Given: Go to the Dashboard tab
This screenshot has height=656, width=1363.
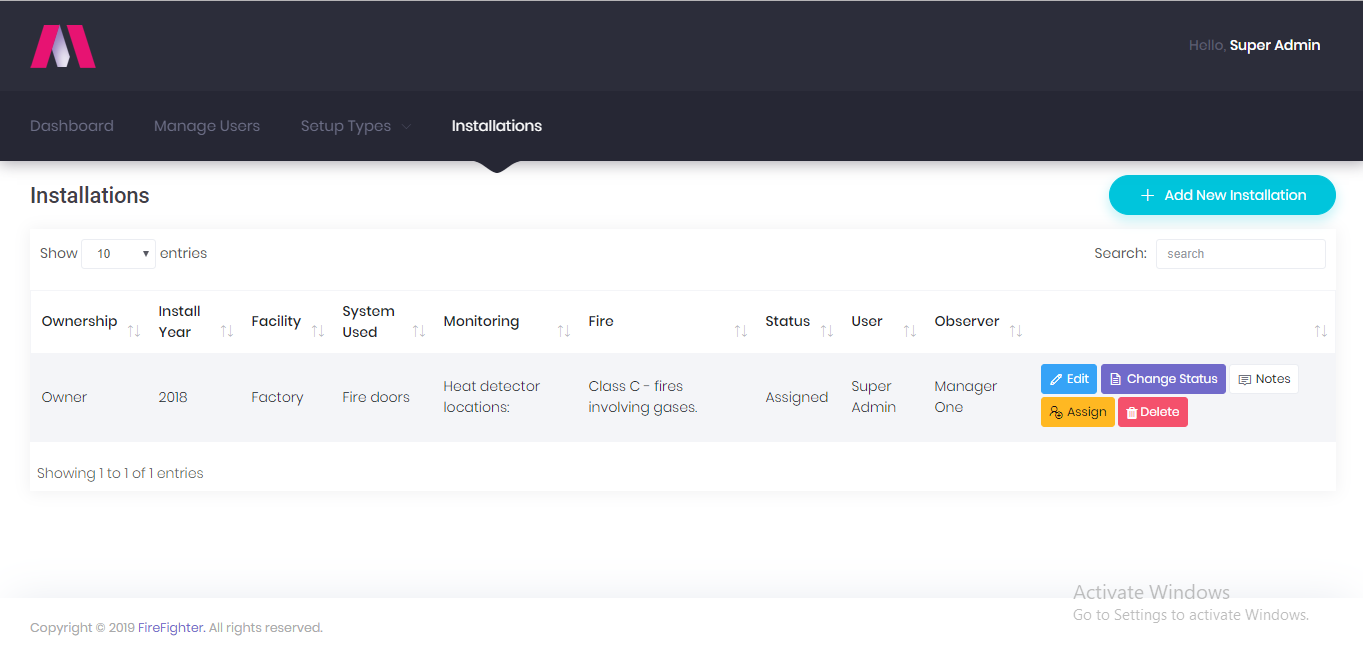Looking at the screenshot, I should 72,126.
